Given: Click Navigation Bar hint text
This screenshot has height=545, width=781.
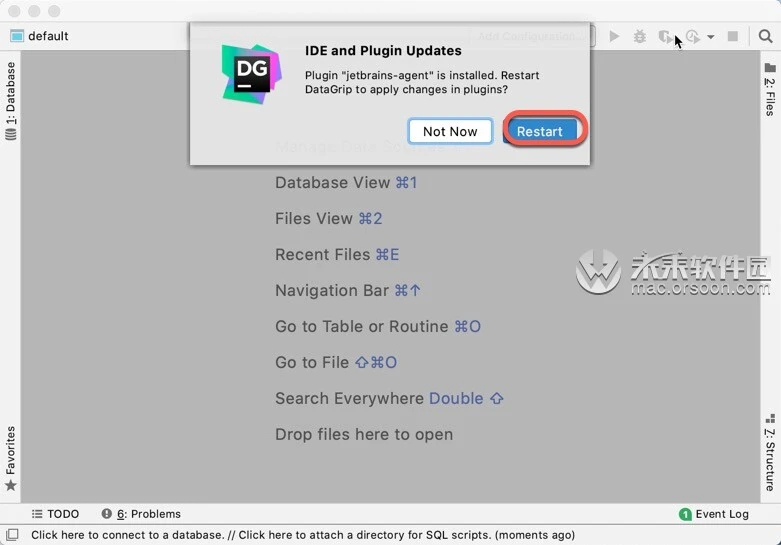Looking at the screenshot, I should [348, 290].
